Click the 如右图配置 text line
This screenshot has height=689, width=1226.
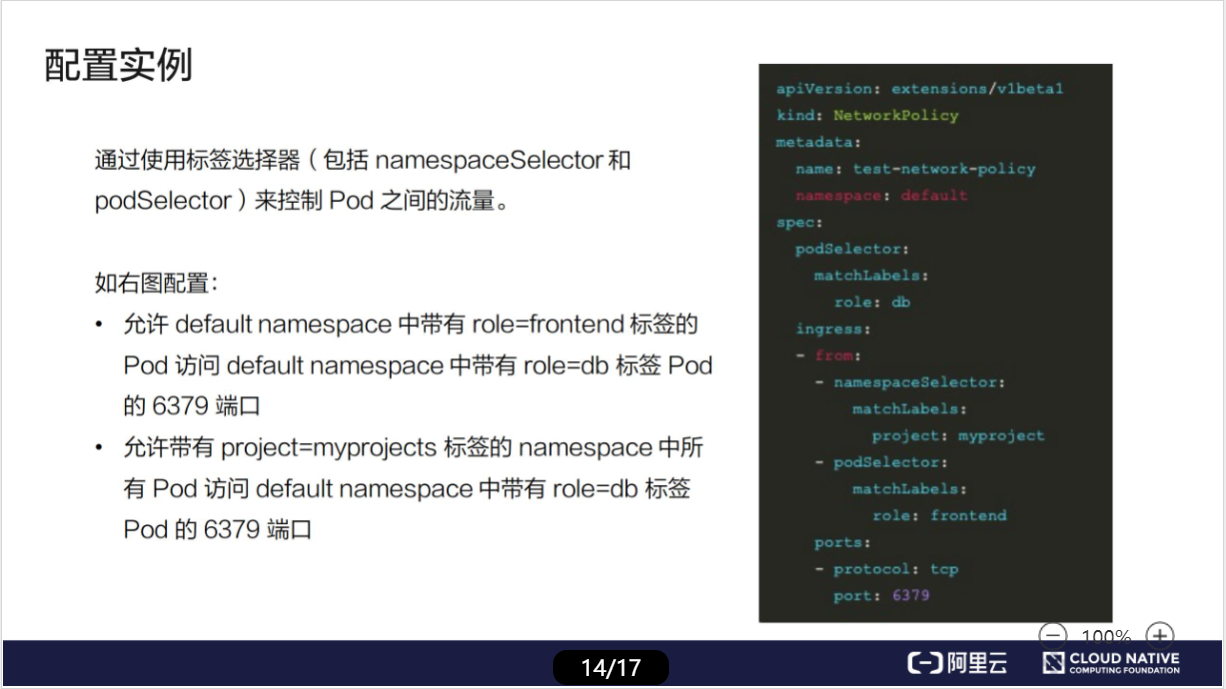[x=156, y=283]
